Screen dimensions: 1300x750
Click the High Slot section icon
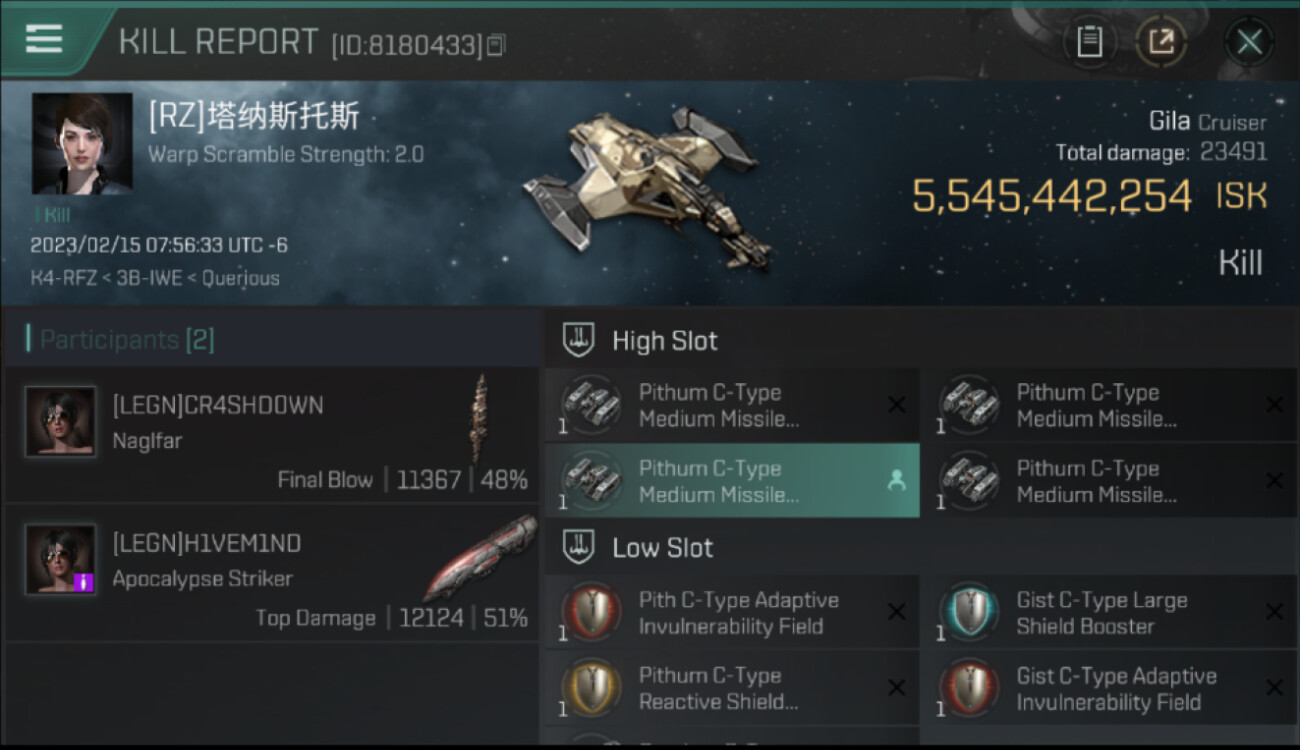coord(578,340)
